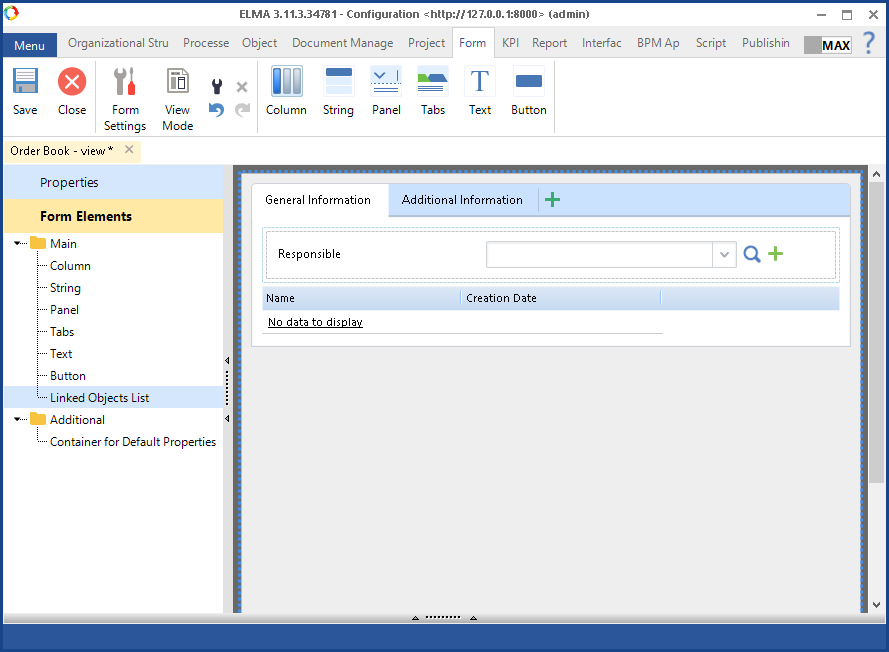Collapse the Additional folder tree node

pyautogui.click(x=18, y=420)
